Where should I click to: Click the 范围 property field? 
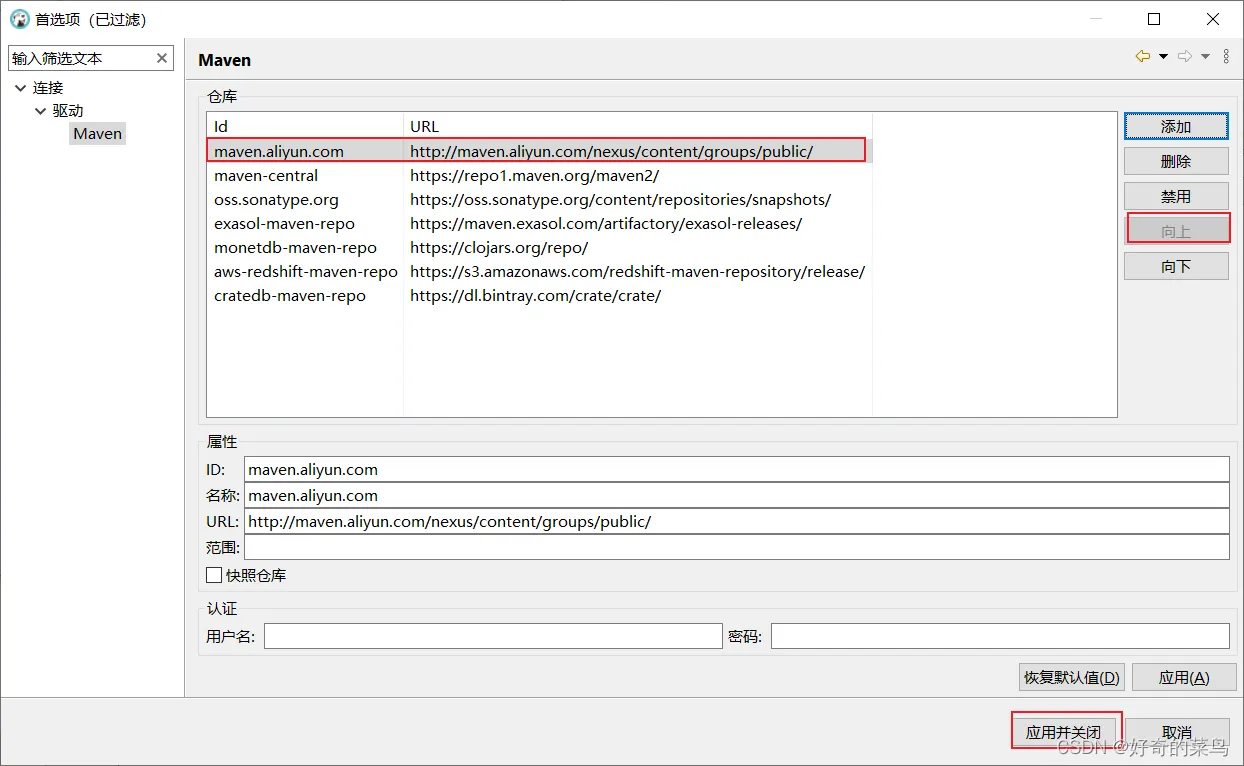[736, 547]
